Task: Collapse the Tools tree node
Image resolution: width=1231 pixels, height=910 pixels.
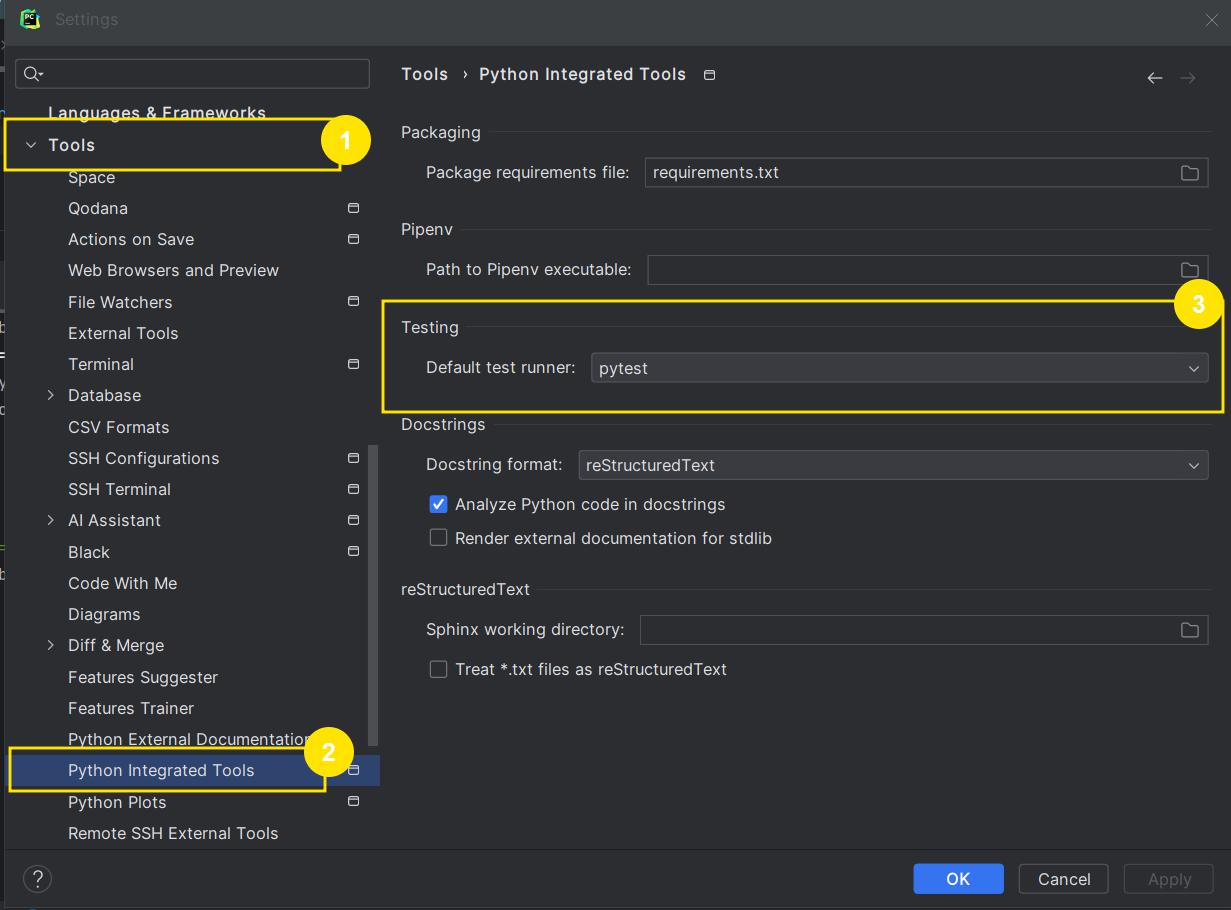Action: coord(31,145)
